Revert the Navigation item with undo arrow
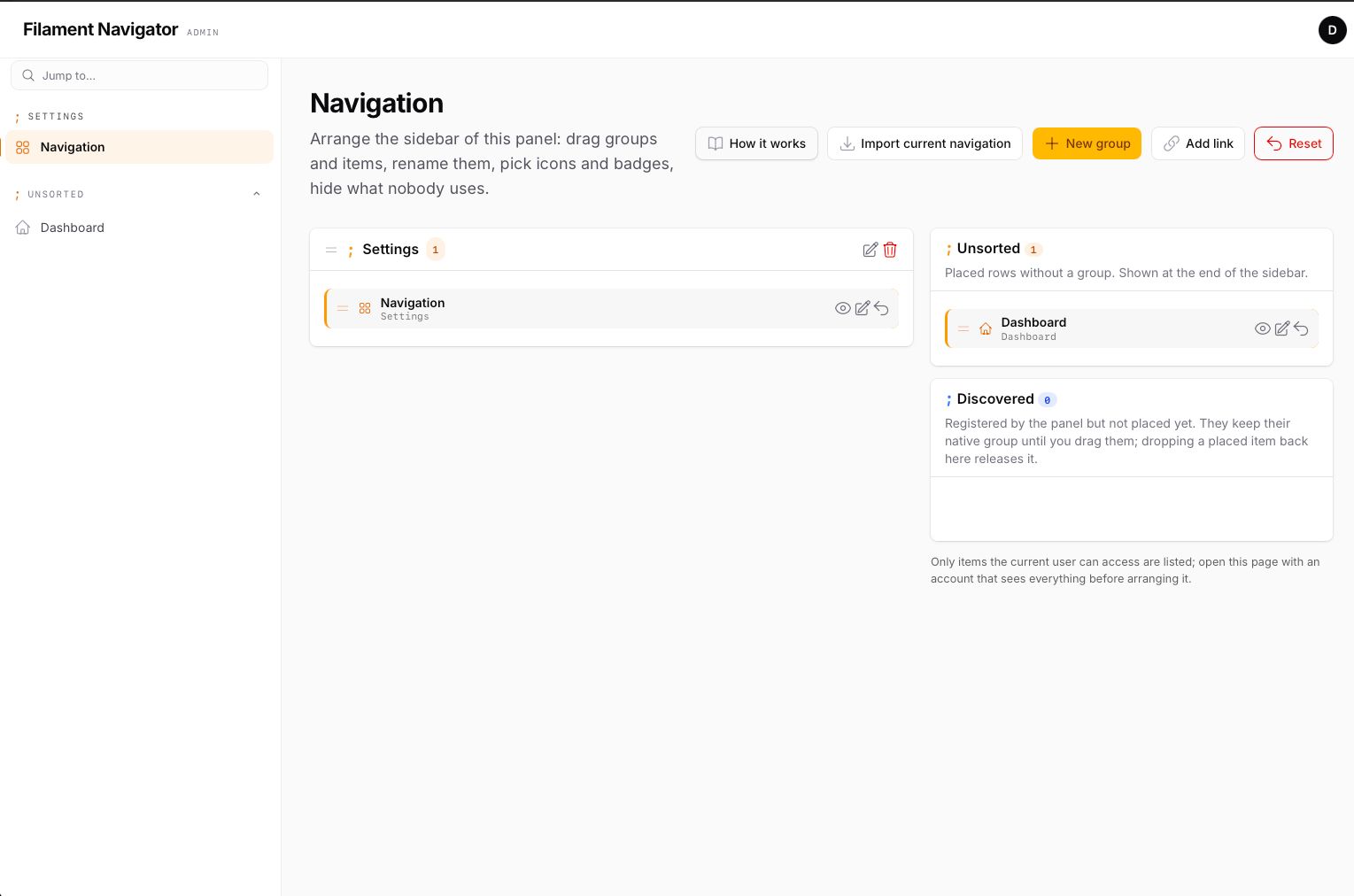This screenshot has height=896, width=1354. click(x=881, y=308)
